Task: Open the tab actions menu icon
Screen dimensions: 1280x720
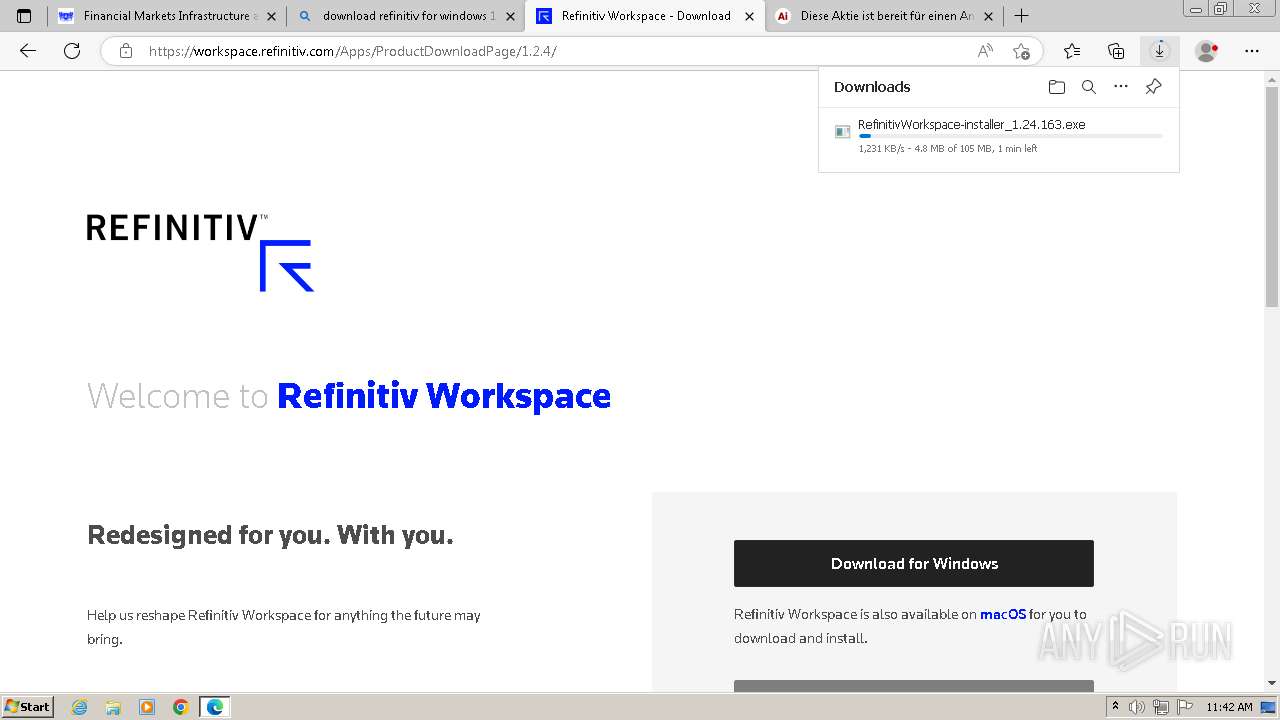Action: [24, 16]
